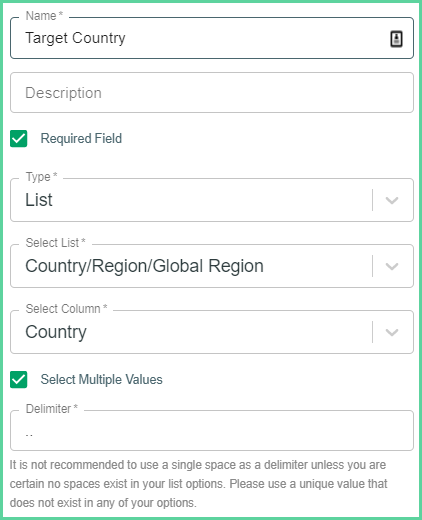The image size is (422, 520).
Task: Disable the Select Multiple Values checkbox
Action: [19, 380]
